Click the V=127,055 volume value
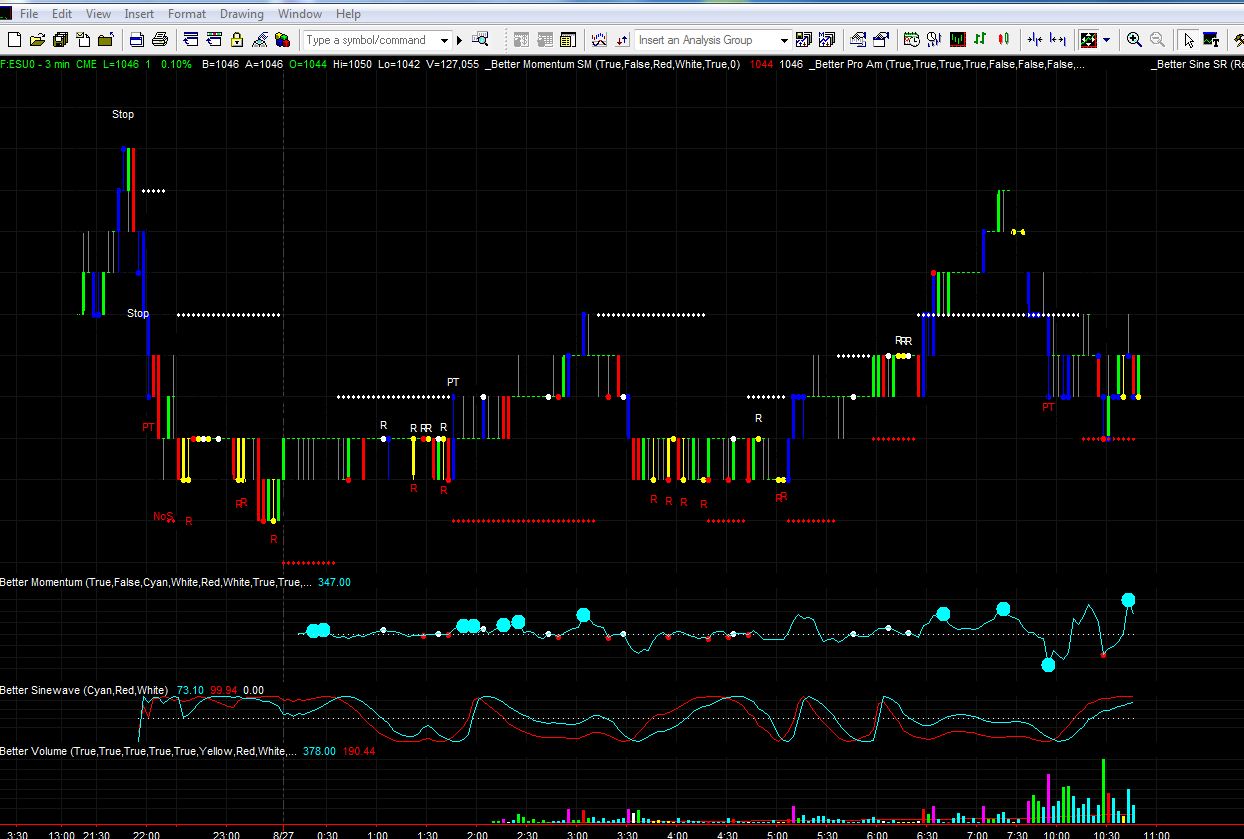1244x839 pixels. pyautogui.click(x=452, y=64)
